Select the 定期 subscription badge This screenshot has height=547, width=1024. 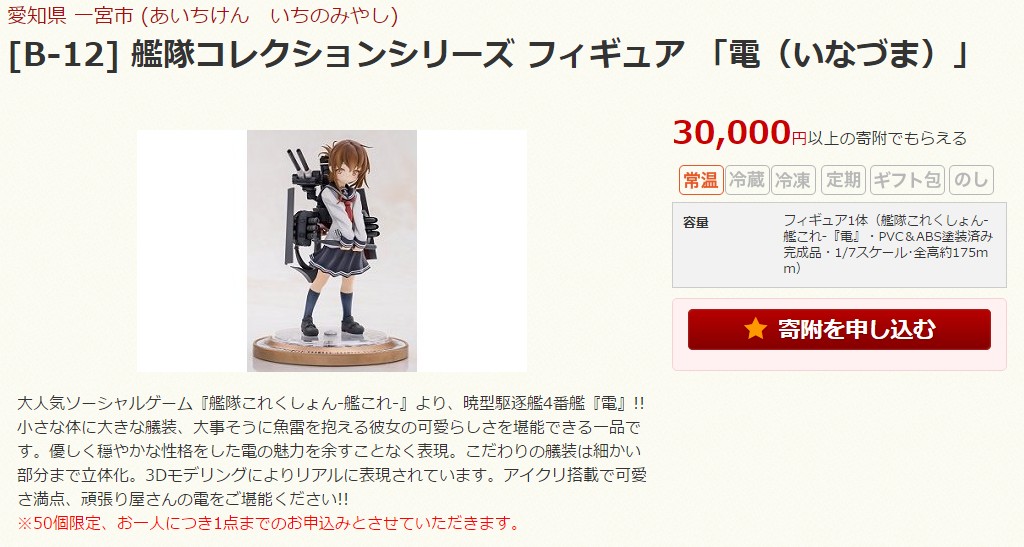(843, 180)
